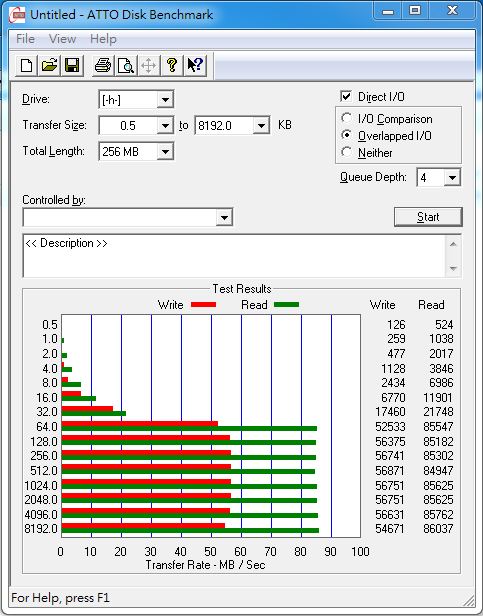Open About via yellow question mark icon

point(172,65)
